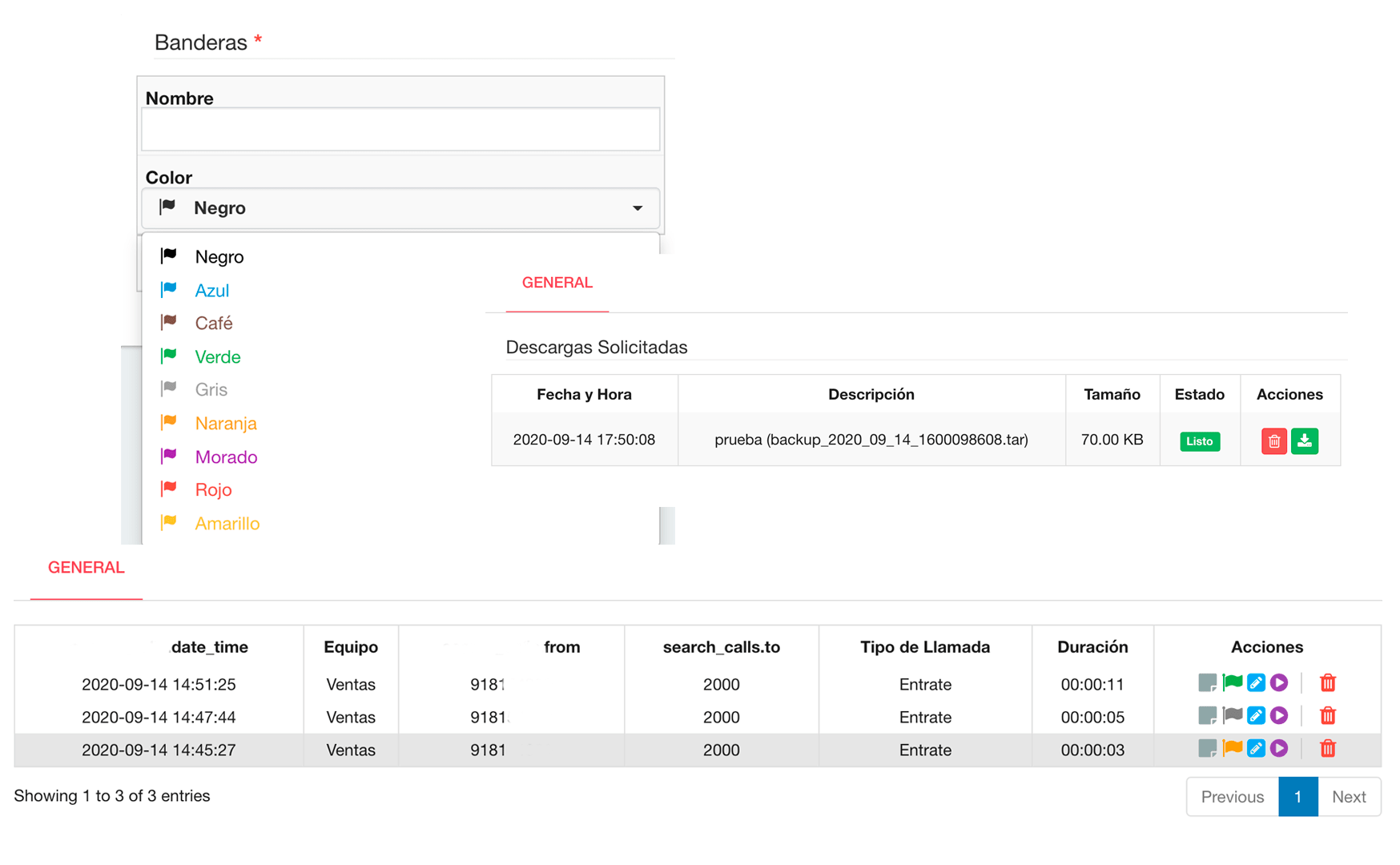This screenshot has height=865, width=1400.
Task: Sort by the Duración column header
Action: (1092, 647)
